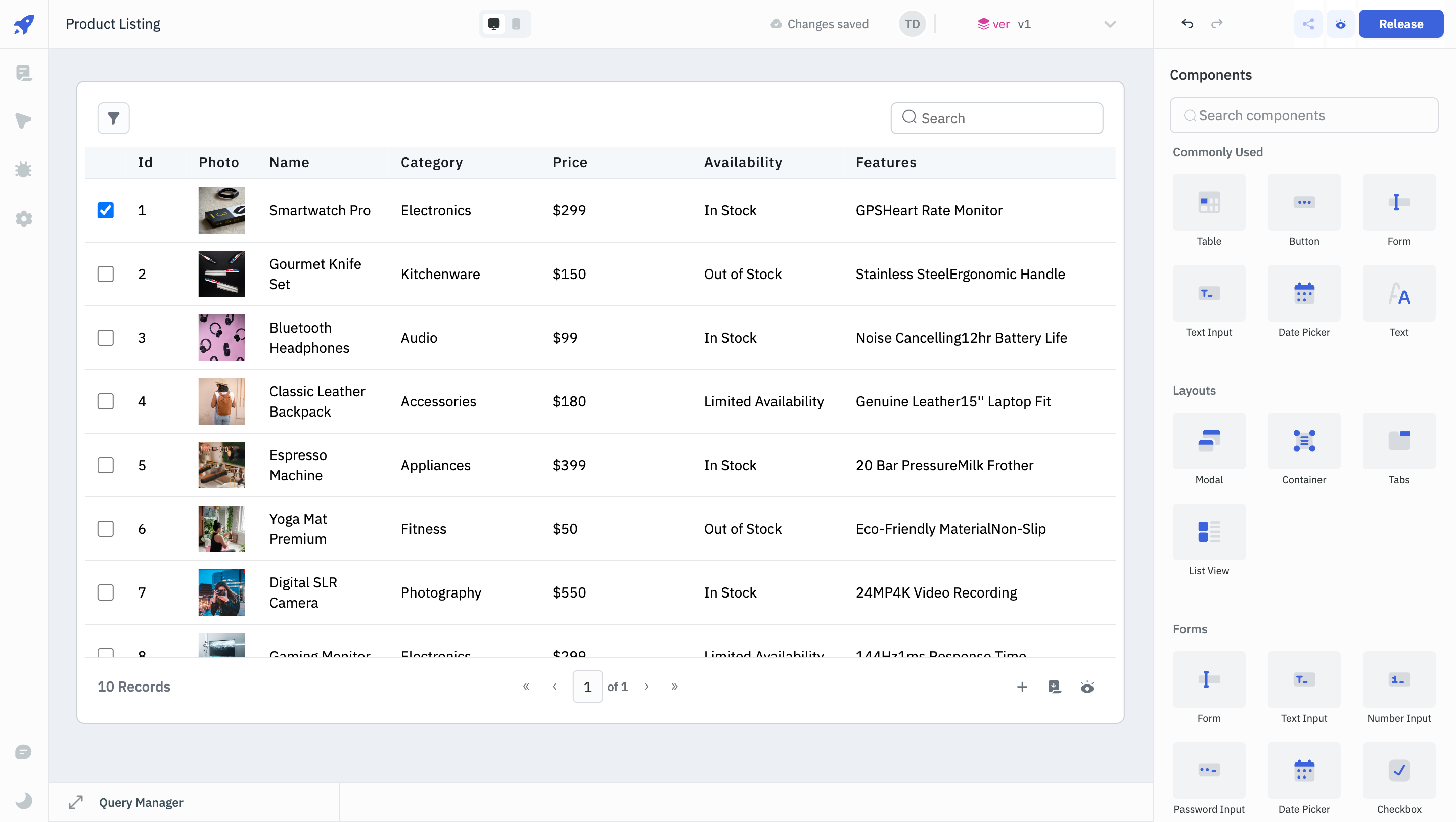The width and height of the screenshot is (1456, 822).
Task: Check the Gourmet Knife Set row checkbox
Action: pyautogui.click(x=106, y=274)
